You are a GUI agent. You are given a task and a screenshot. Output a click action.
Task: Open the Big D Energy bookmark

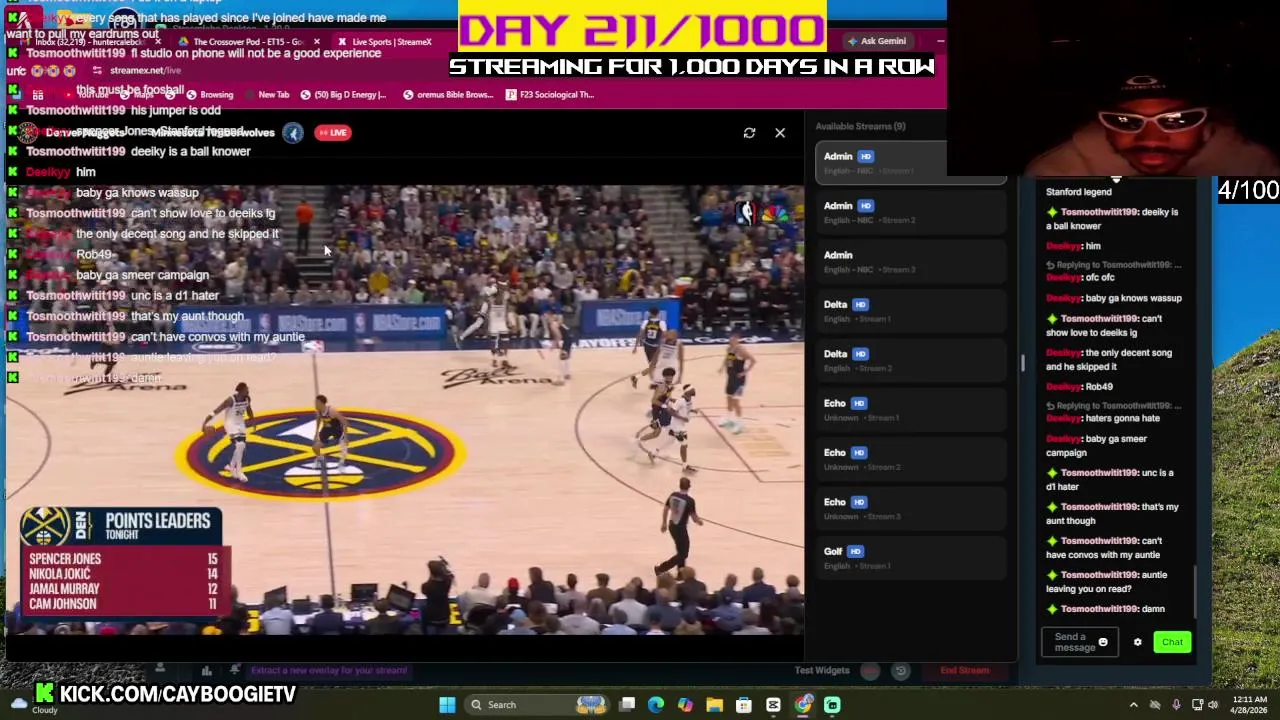(344, 95)
